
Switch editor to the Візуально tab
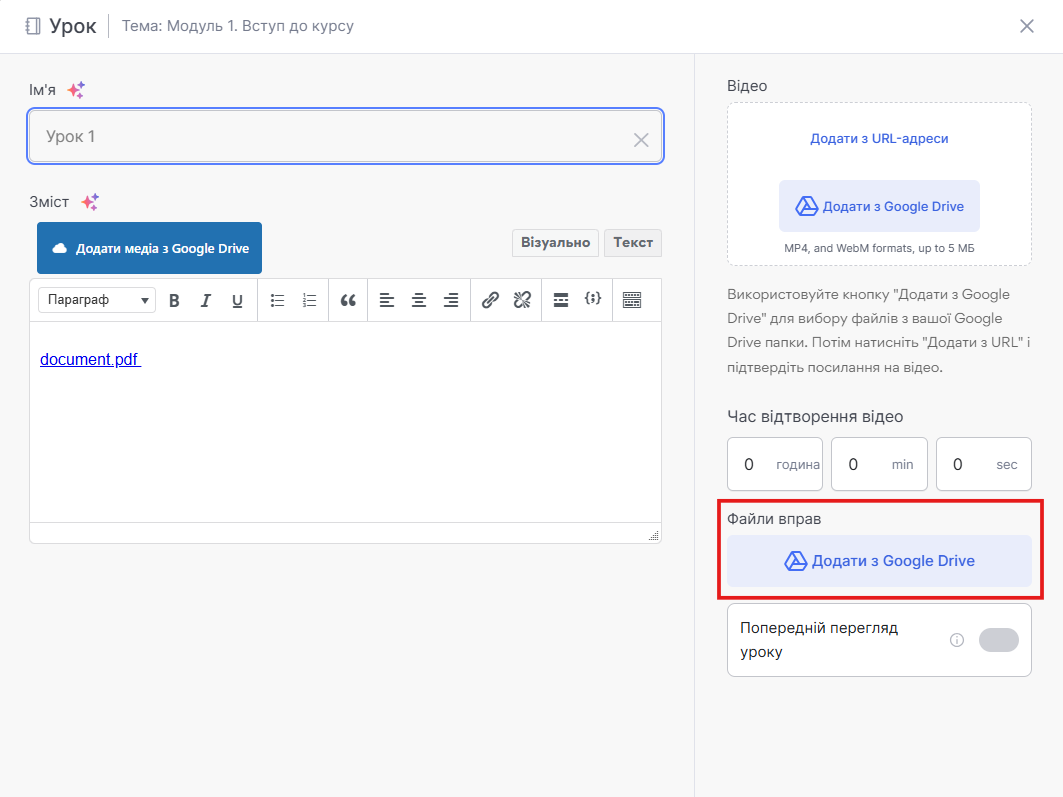pyautogui.click(x=555, y=243)
